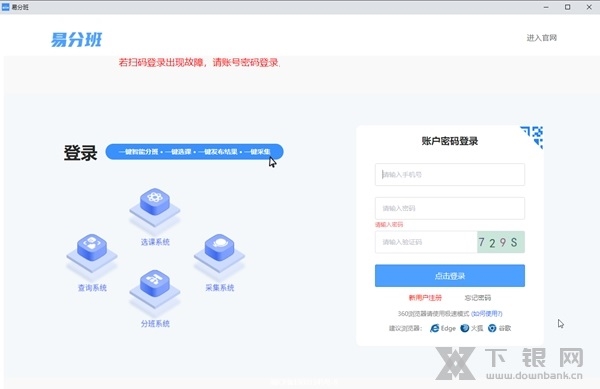The image size is (600, 389).
Task: Refresh the 729S captcha image
Action: 501,242
